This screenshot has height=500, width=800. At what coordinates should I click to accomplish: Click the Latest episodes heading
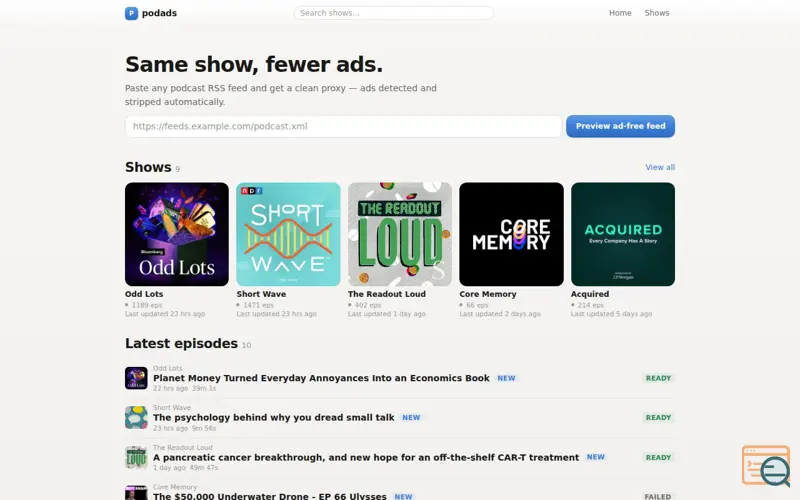[x=182, y=343]
